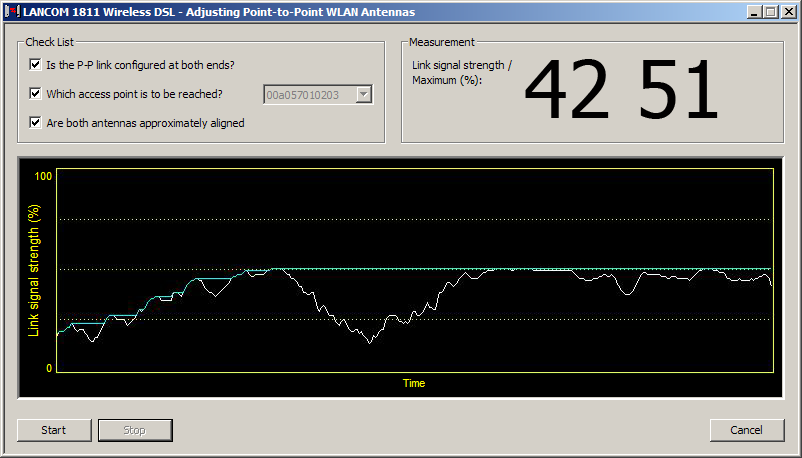Minimize the antenna adjustment window
The height and width of the screenshot is (458, 802).
pyautogui.click(x=753, y=12)
